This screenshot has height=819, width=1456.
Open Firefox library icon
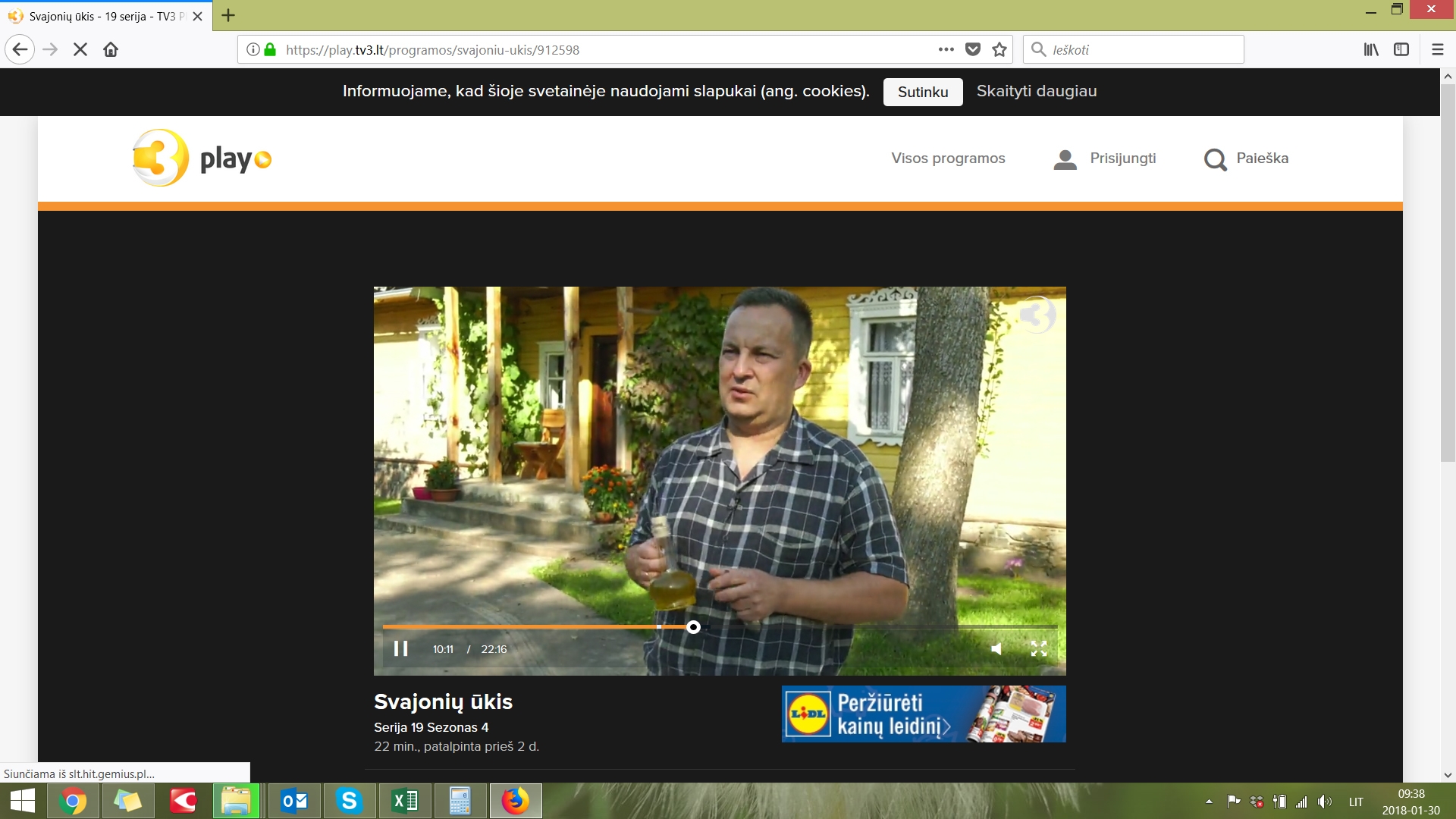pos(1371,50)
